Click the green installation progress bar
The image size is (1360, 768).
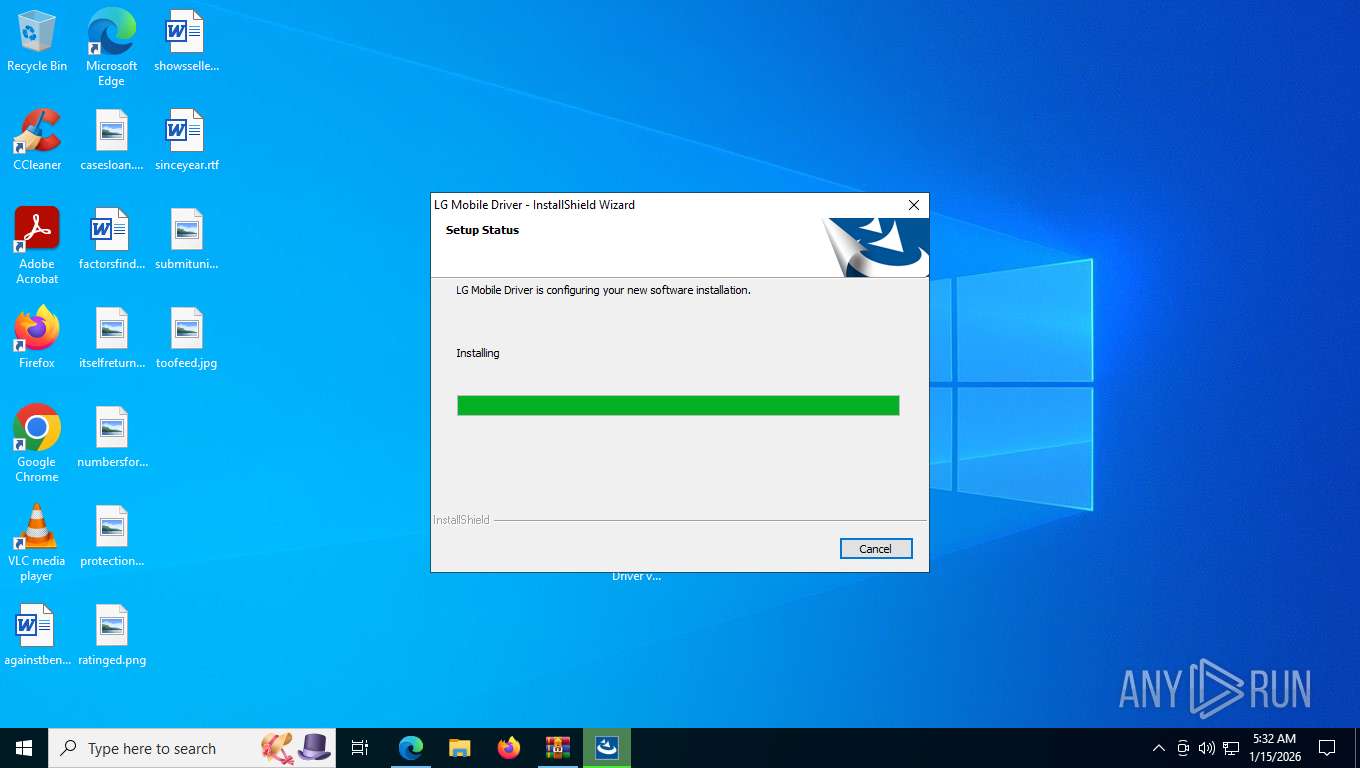pos(678,405)
